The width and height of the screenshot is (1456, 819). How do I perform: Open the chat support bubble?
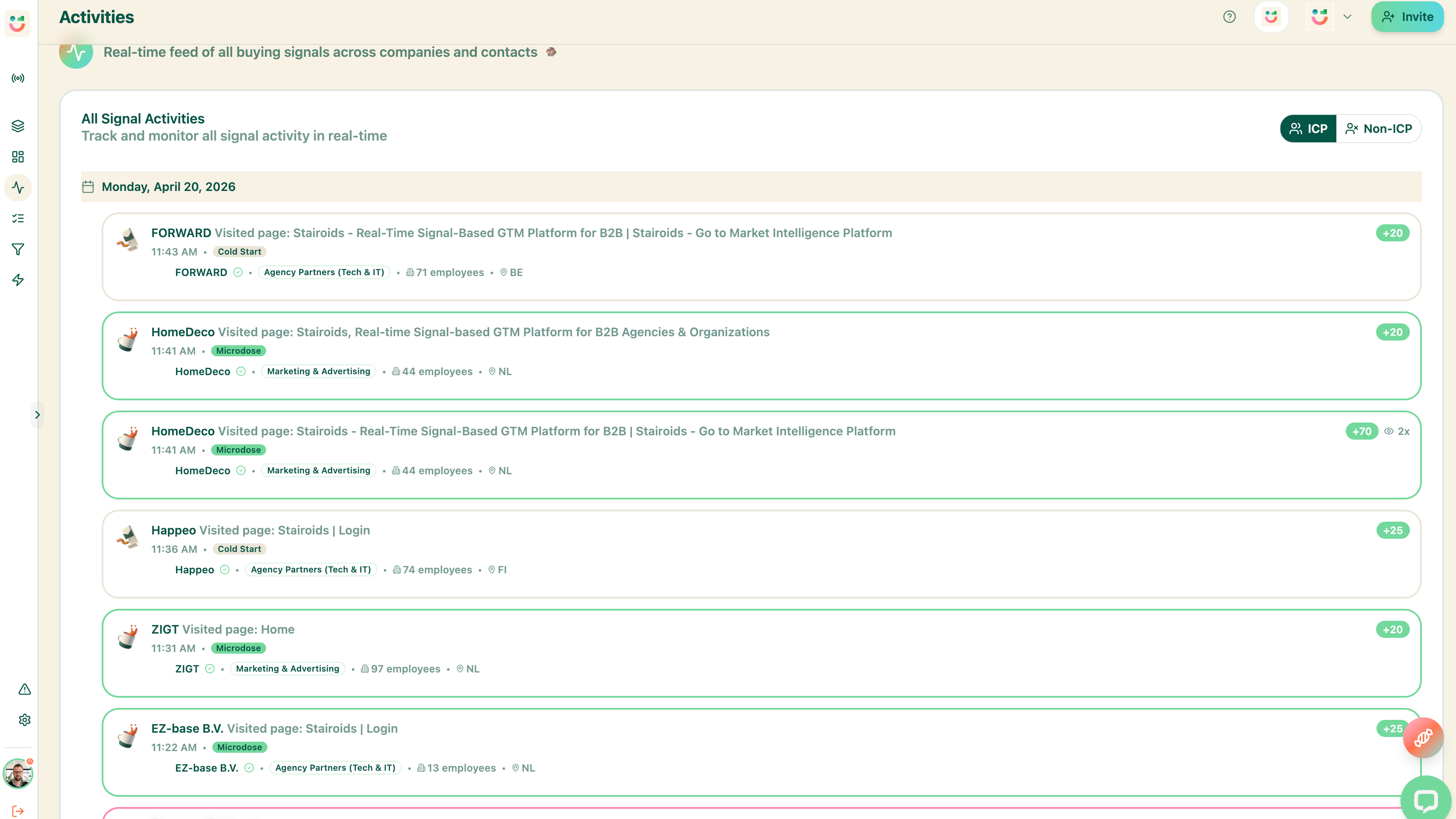(1426, 799)
